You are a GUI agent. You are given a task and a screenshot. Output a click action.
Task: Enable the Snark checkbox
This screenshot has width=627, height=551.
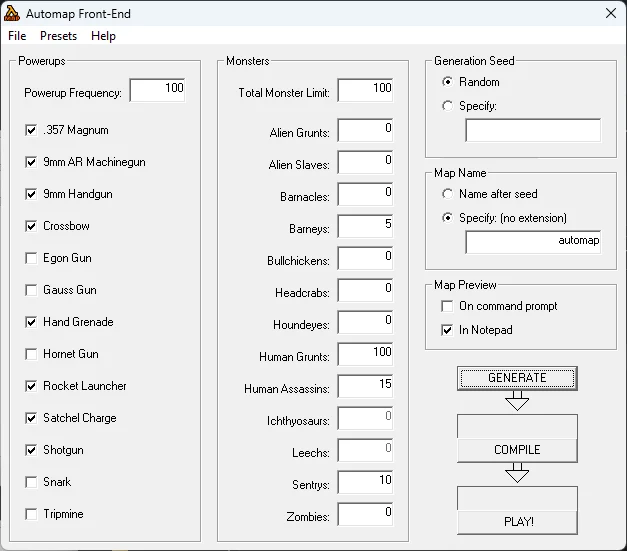click(31, 482)
